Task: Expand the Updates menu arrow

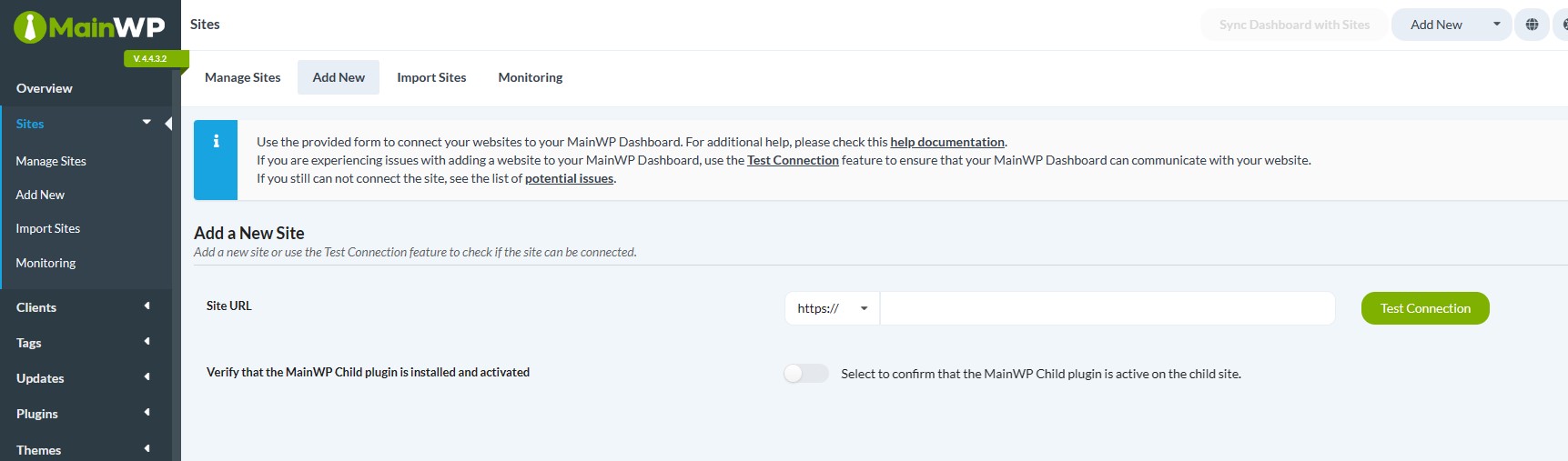Action: tap(147, 377)
